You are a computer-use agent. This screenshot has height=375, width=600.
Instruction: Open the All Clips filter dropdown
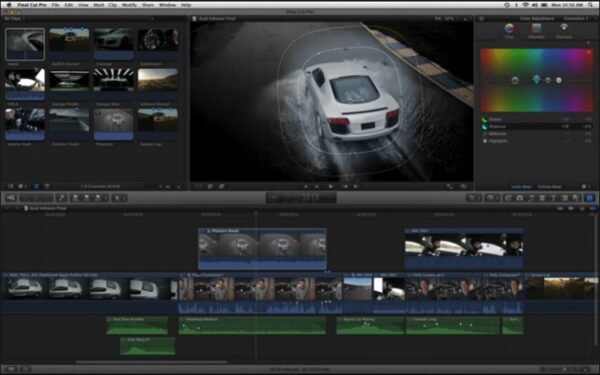(x=14, y=18)
